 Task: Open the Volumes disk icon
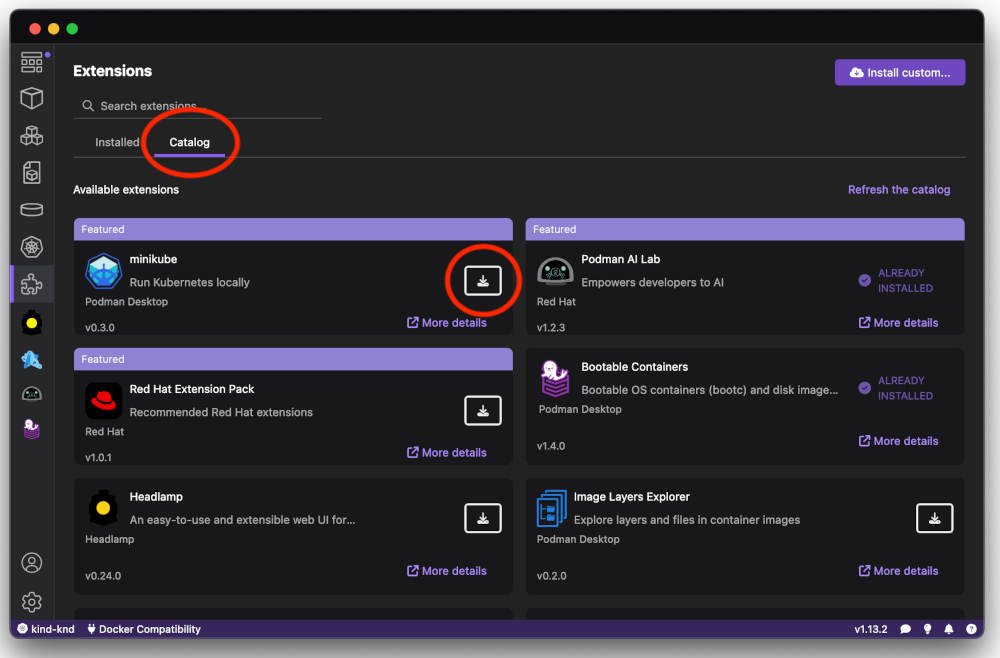pyautogui.click(x=32, y=209)
